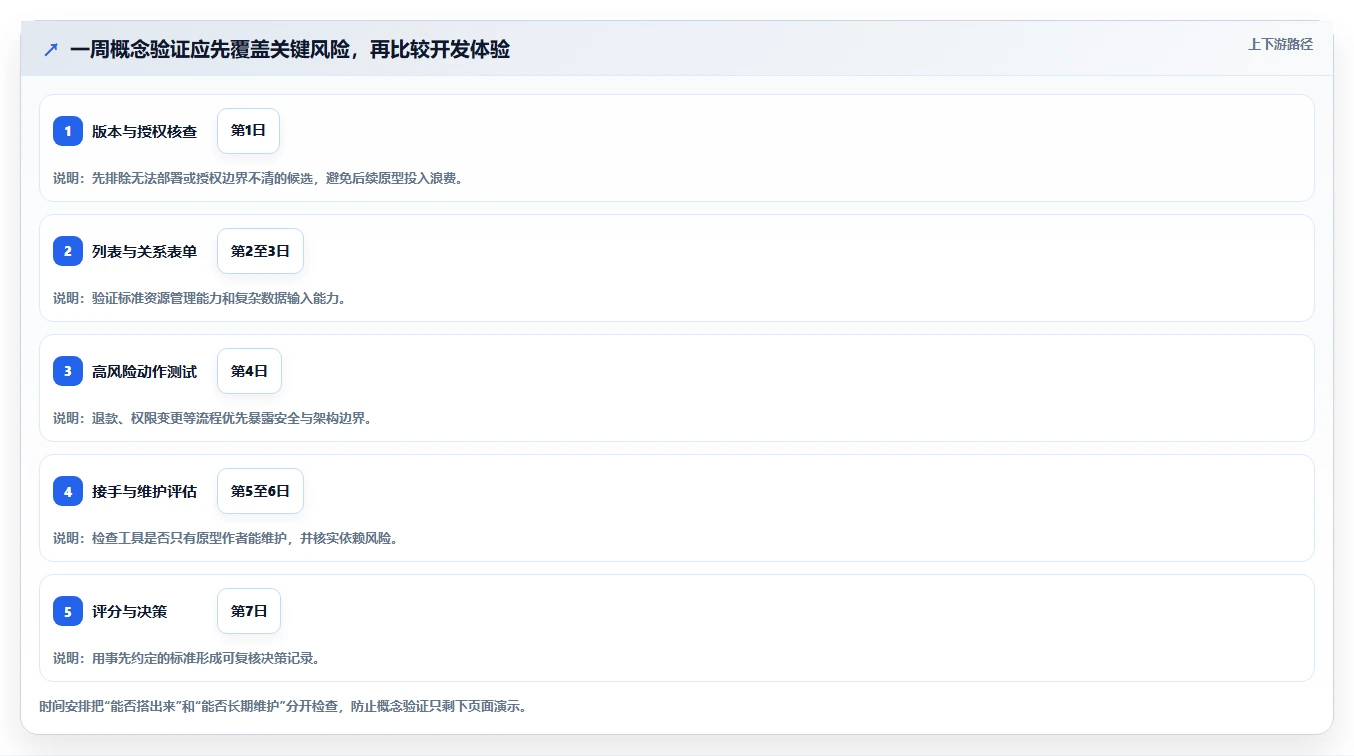The image size is (1354, 756).
Task: Click the description starting 退款、权限变更
Action: (x=213, y=418)
